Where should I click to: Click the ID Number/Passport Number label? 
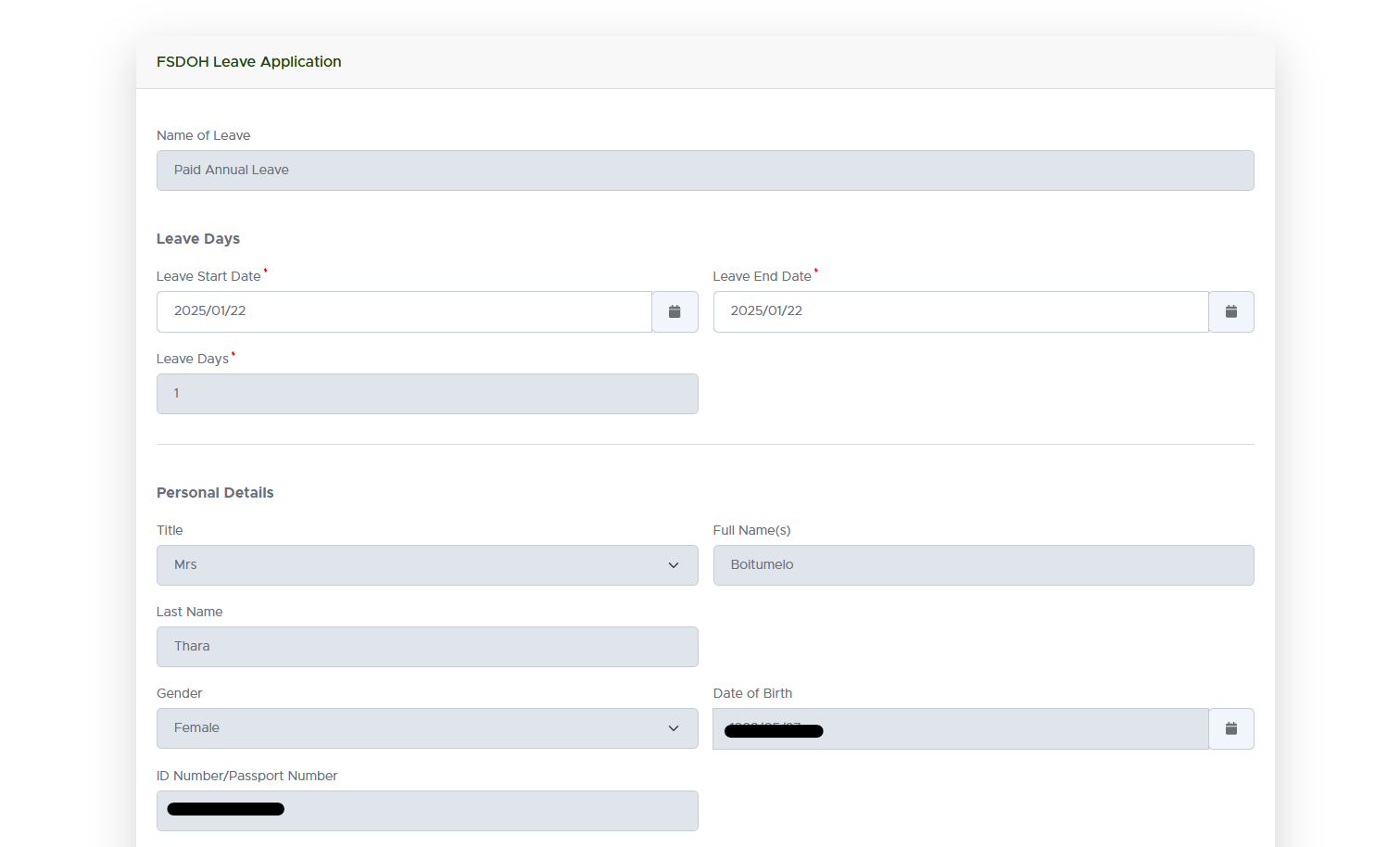[246, 776]
